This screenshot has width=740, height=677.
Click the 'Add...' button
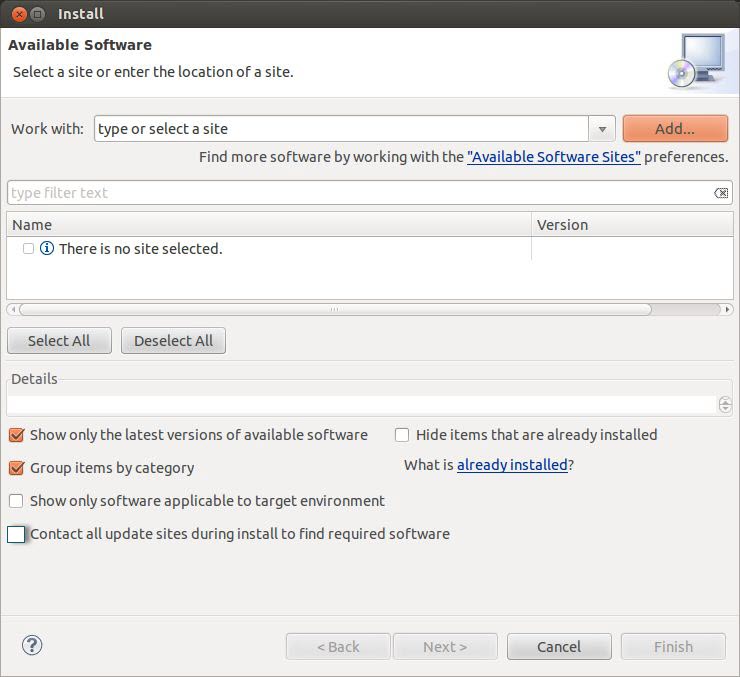[x=675, y=129]
